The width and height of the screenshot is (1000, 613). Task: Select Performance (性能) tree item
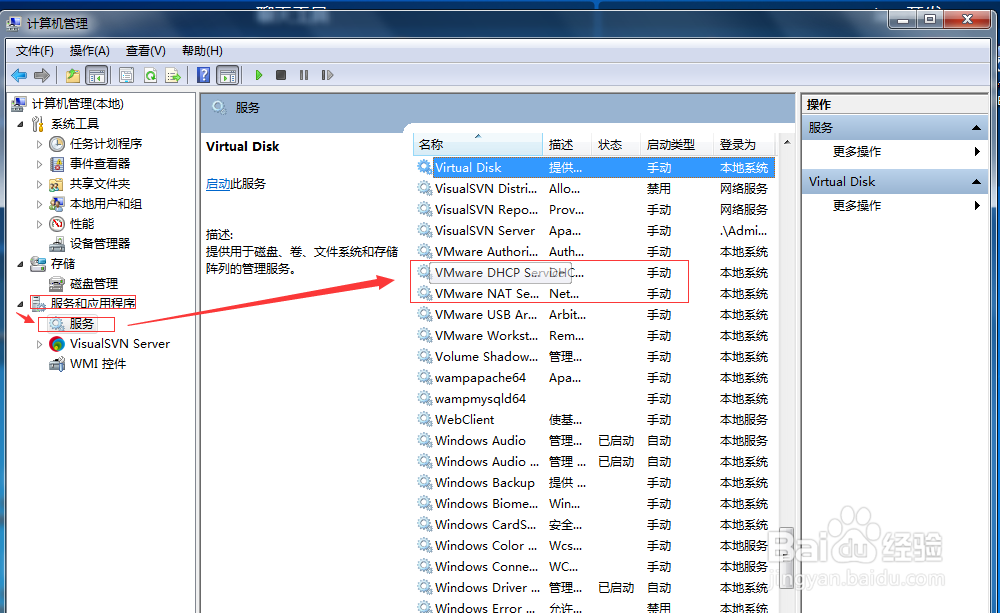tap(82, 224)
